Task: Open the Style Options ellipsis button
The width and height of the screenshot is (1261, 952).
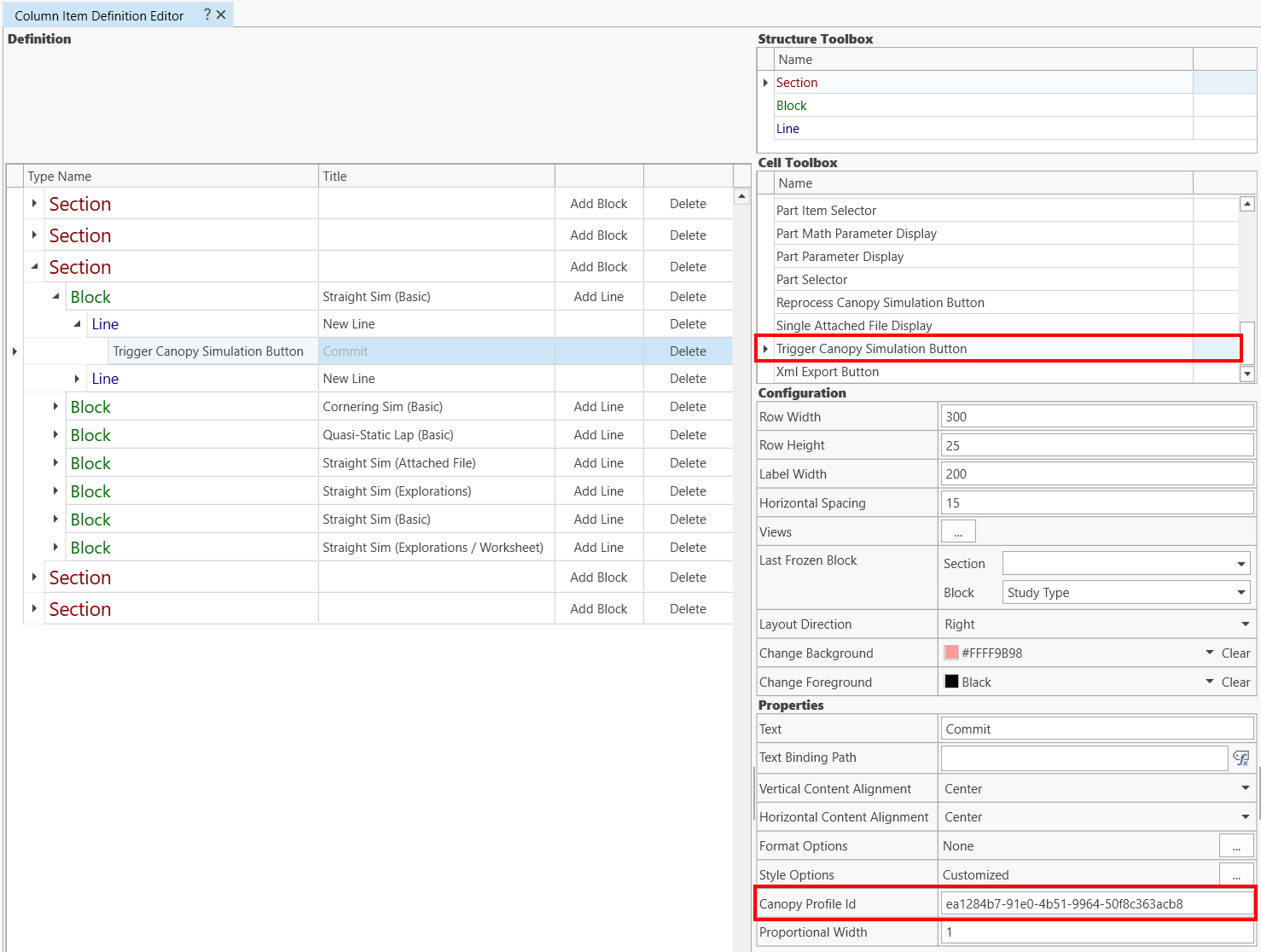Action: pos(1236,875)
